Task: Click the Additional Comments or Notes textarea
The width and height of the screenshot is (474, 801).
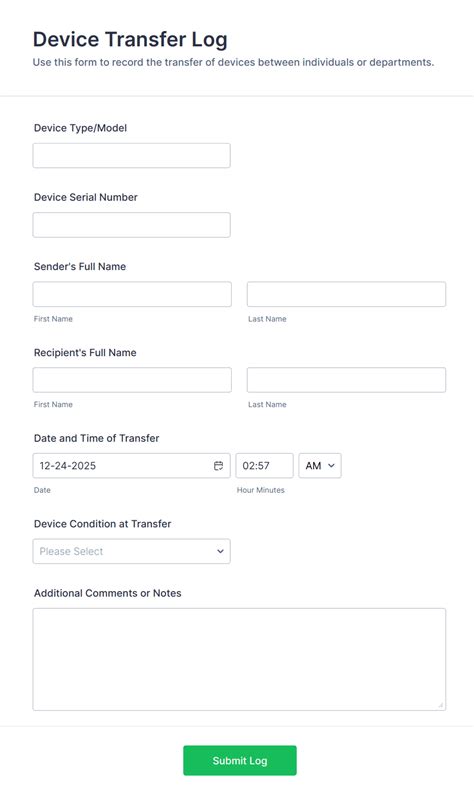Action: 239,659
